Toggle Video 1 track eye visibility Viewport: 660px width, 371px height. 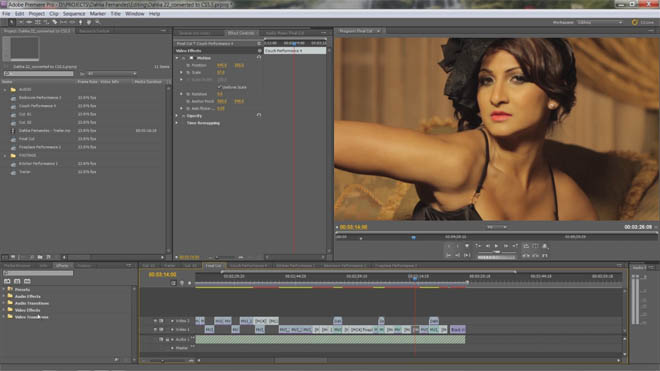(155, 330)
